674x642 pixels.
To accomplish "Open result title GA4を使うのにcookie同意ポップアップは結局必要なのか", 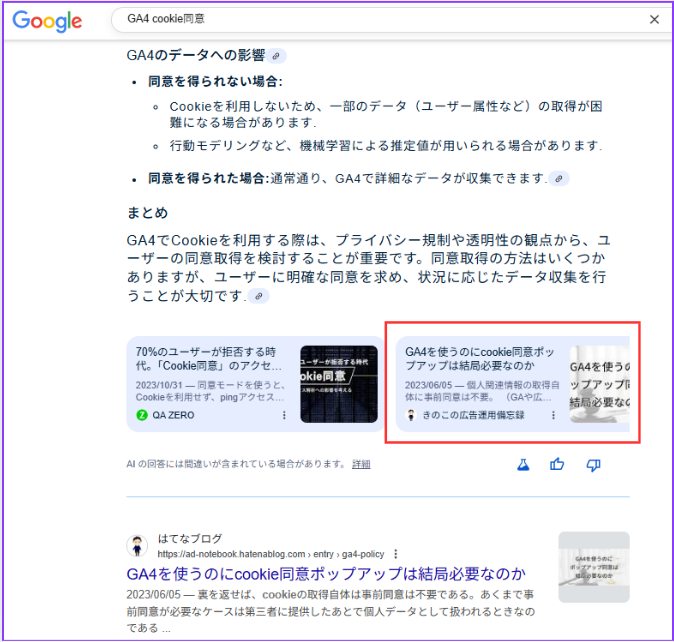I will click(x=326, y=574).
